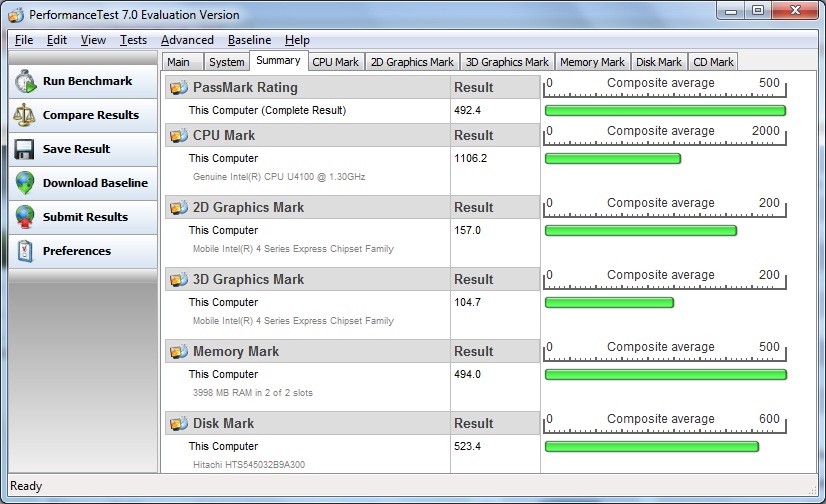This screenshot has height=504, width=826.
Task: Click the Genuine Intel CPU U4100 description
Action: [279, 177]
